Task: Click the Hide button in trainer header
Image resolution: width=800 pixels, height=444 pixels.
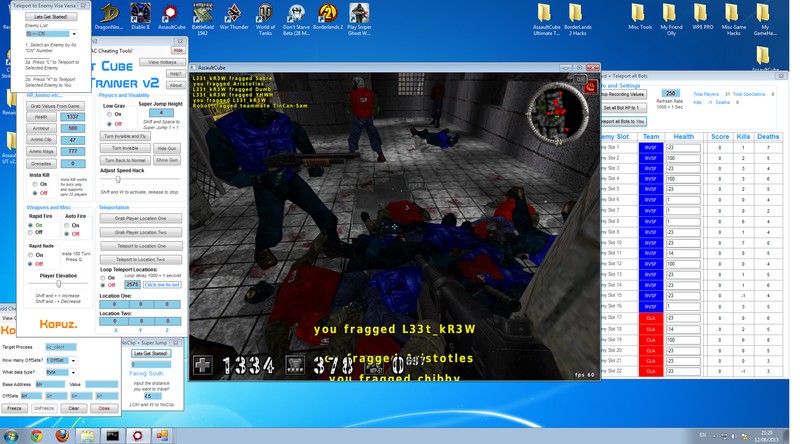Action: tap(178, 51)
